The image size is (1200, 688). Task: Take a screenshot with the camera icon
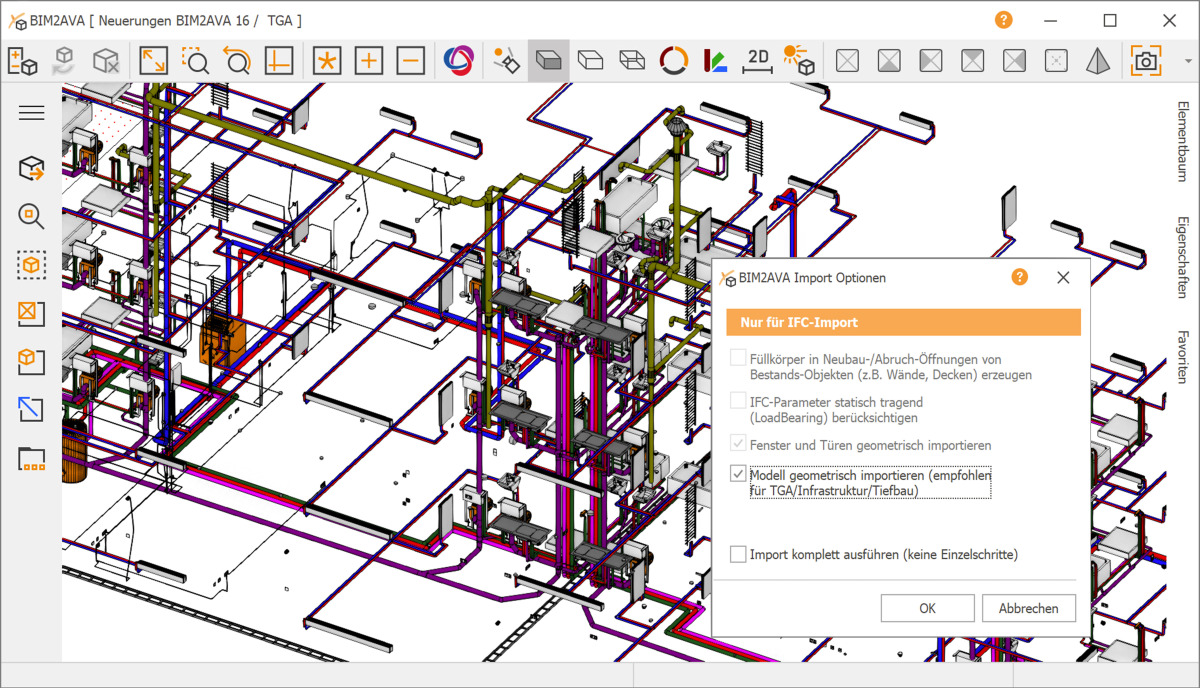click(1146, 60)
